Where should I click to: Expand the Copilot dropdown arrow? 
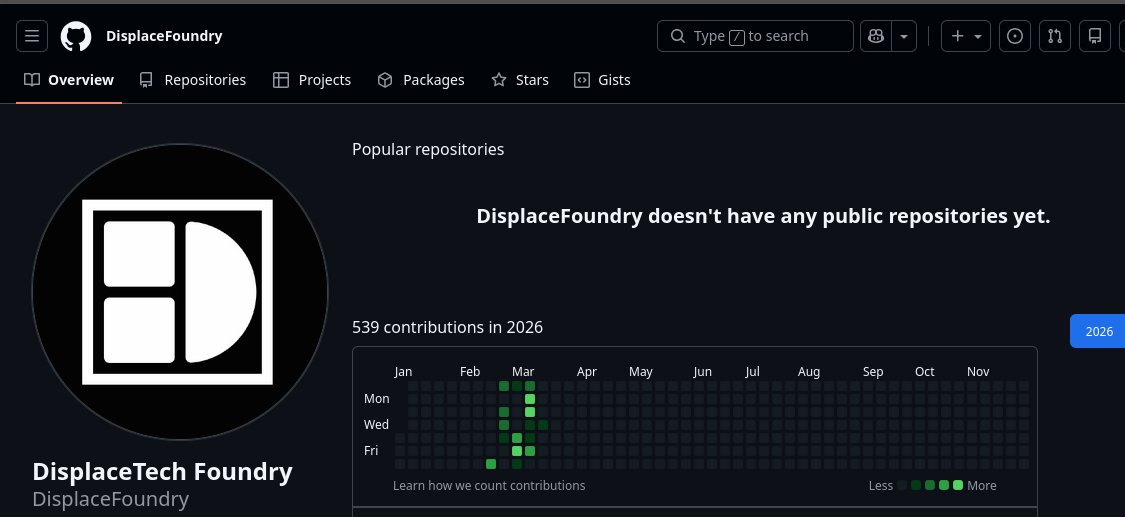904,36
